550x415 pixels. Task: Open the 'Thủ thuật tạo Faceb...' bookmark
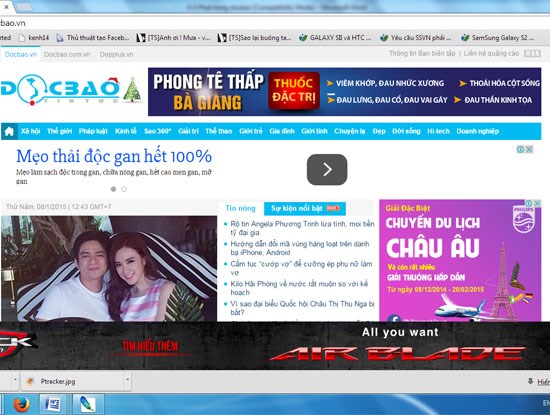pos(93,38)
